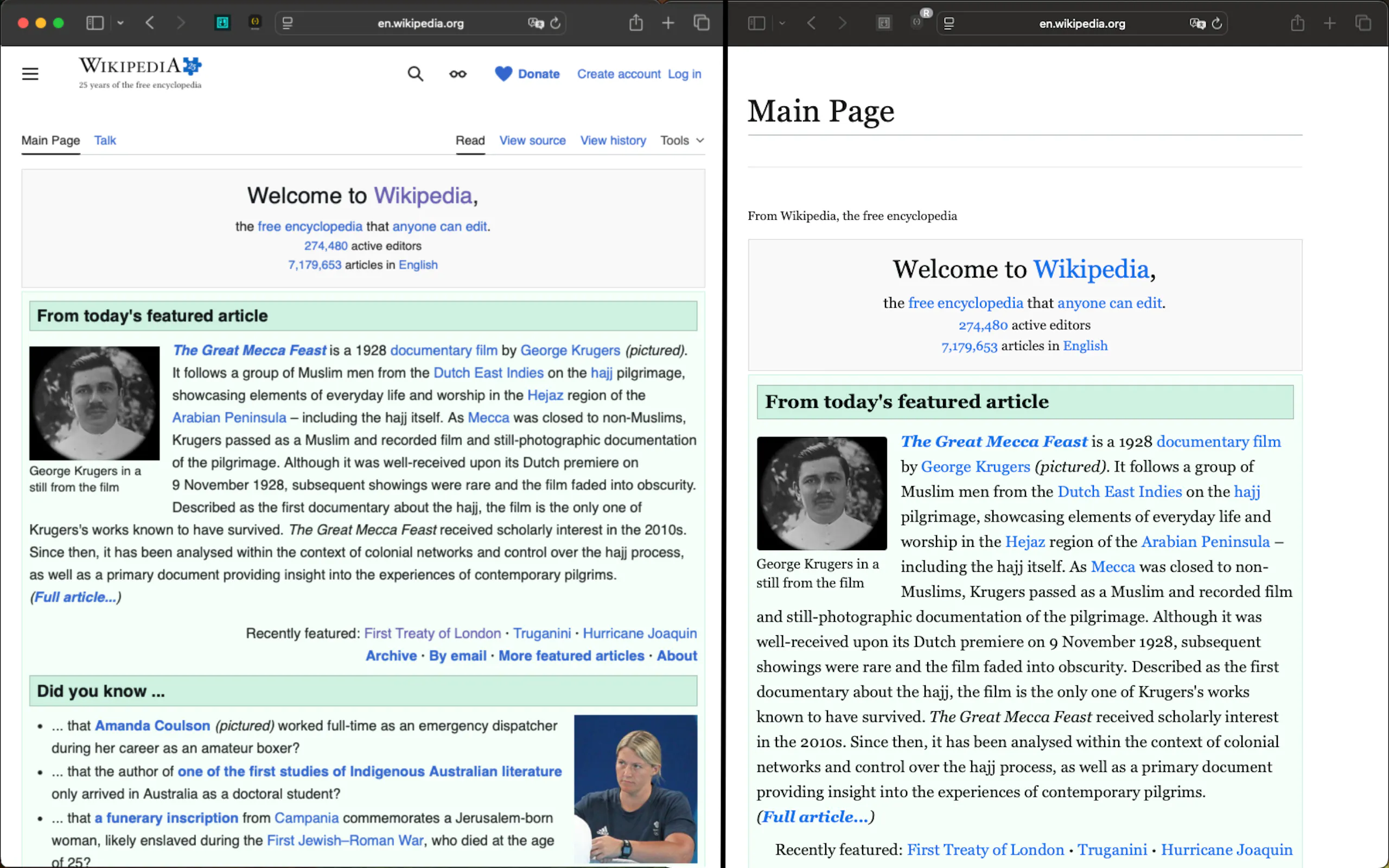Screen dimensions: 1389x868
Task: Go back in left Safari window
Action: (x=150, y=23)
